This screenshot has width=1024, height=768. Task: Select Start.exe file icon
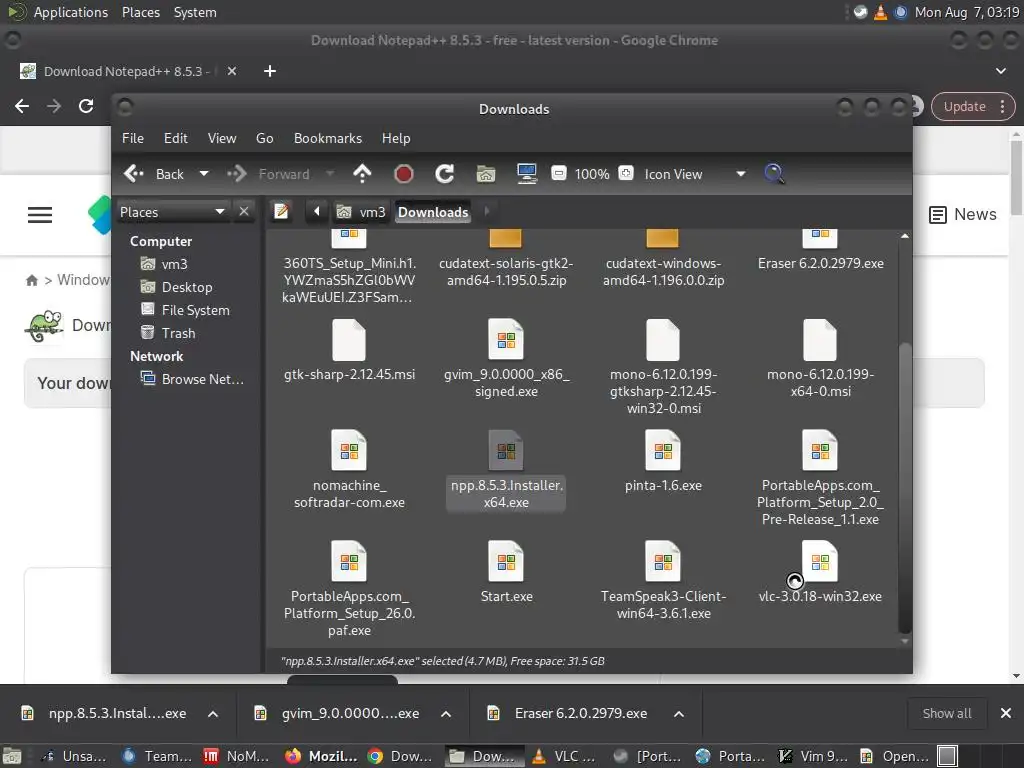(506, 562)
